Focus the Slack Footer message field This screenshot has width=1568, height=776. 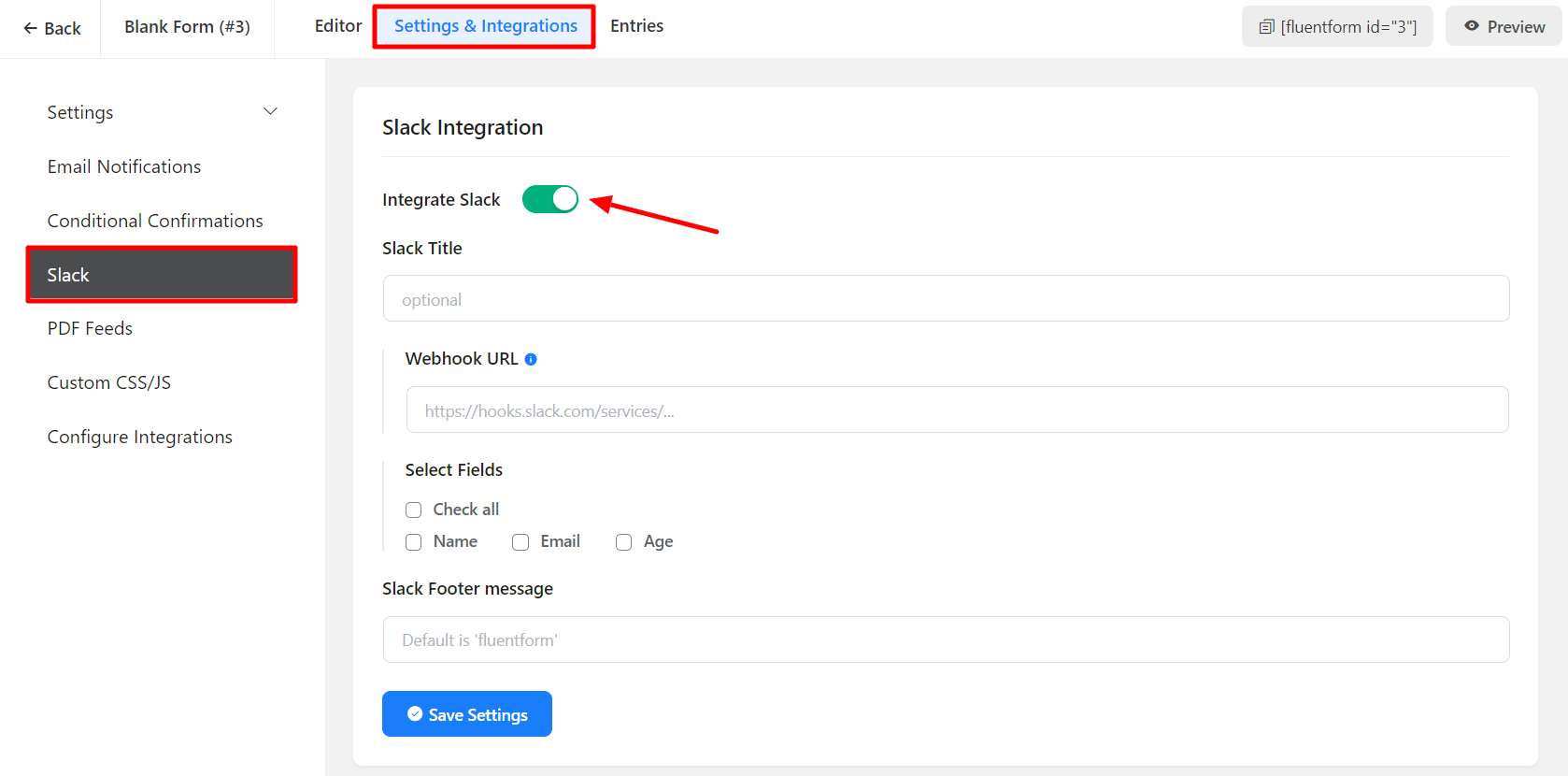(x=946, y=639)
